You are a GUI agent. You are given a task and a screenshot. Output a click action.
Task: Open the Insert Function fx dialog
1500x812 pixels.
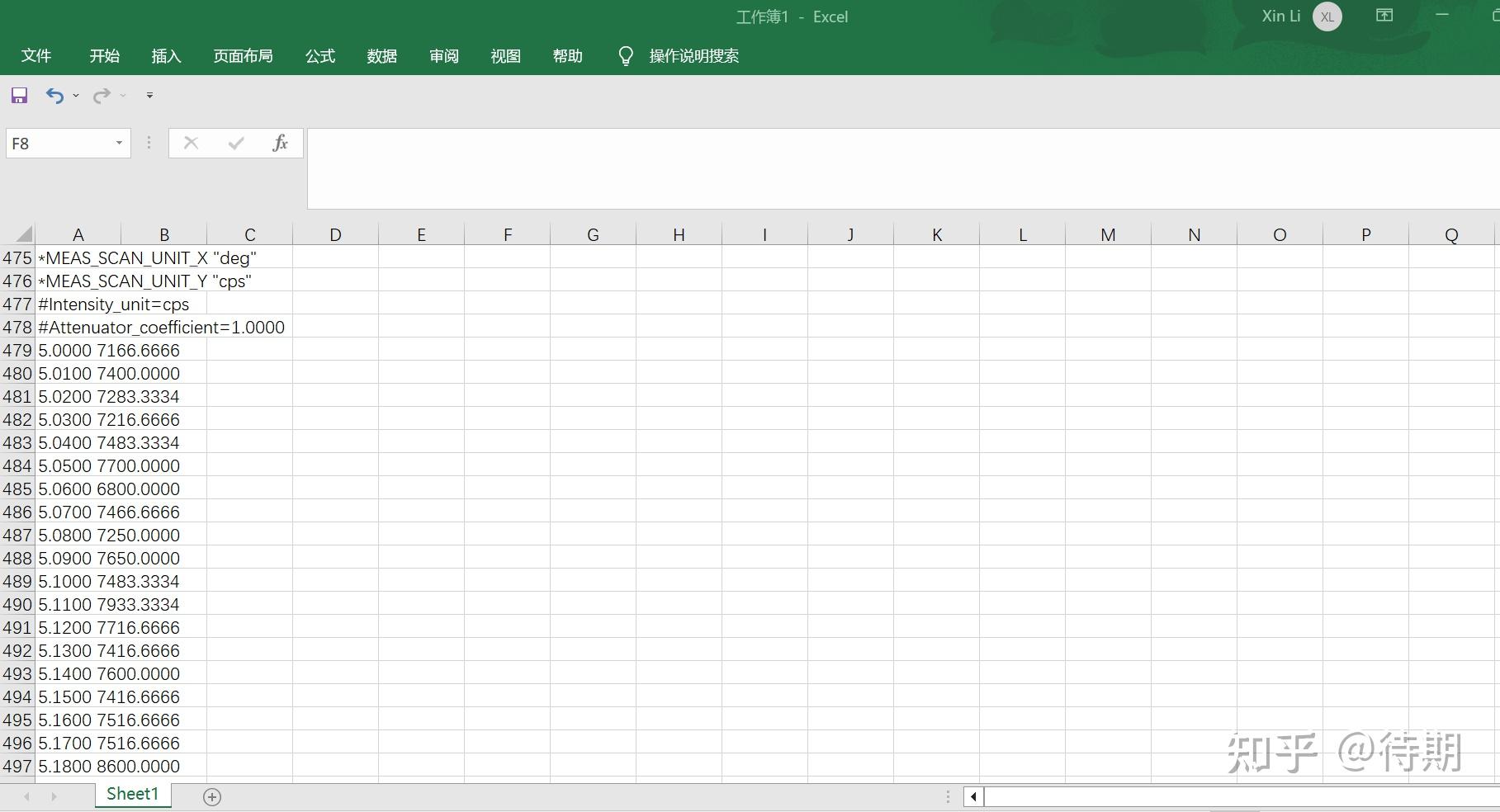tap(280, 142)
